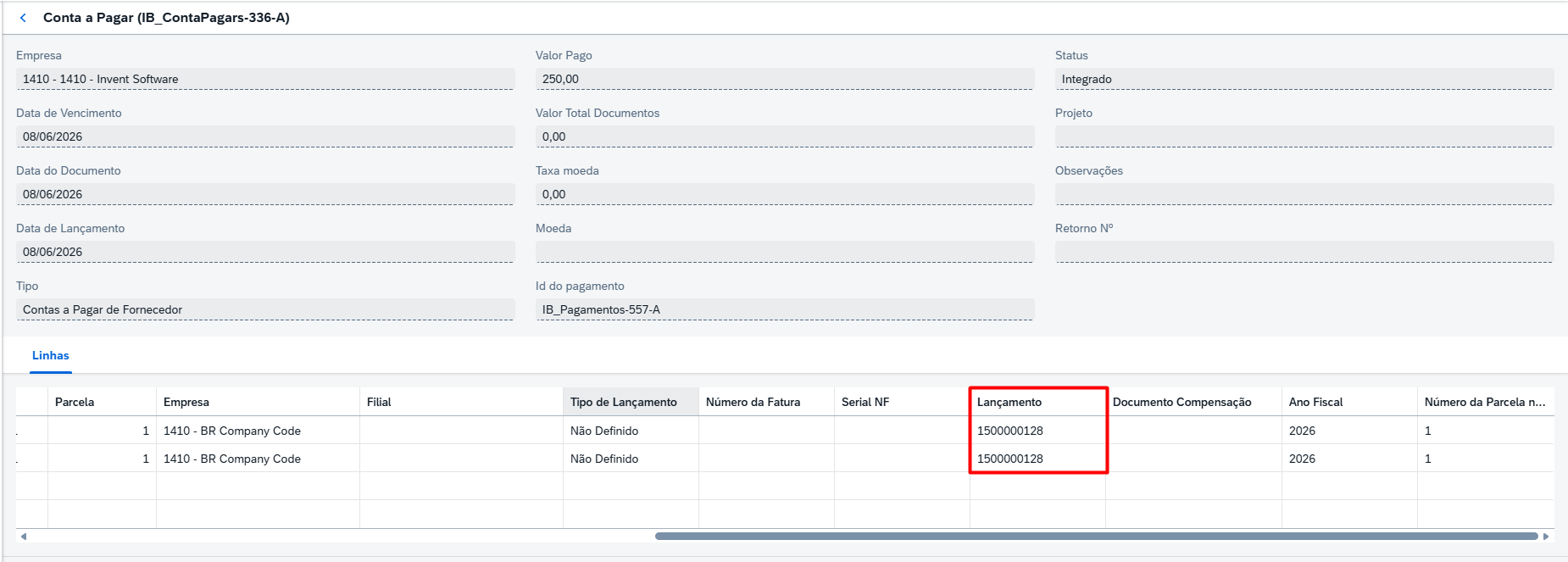Click the Serial NF column header

(902, 402)
